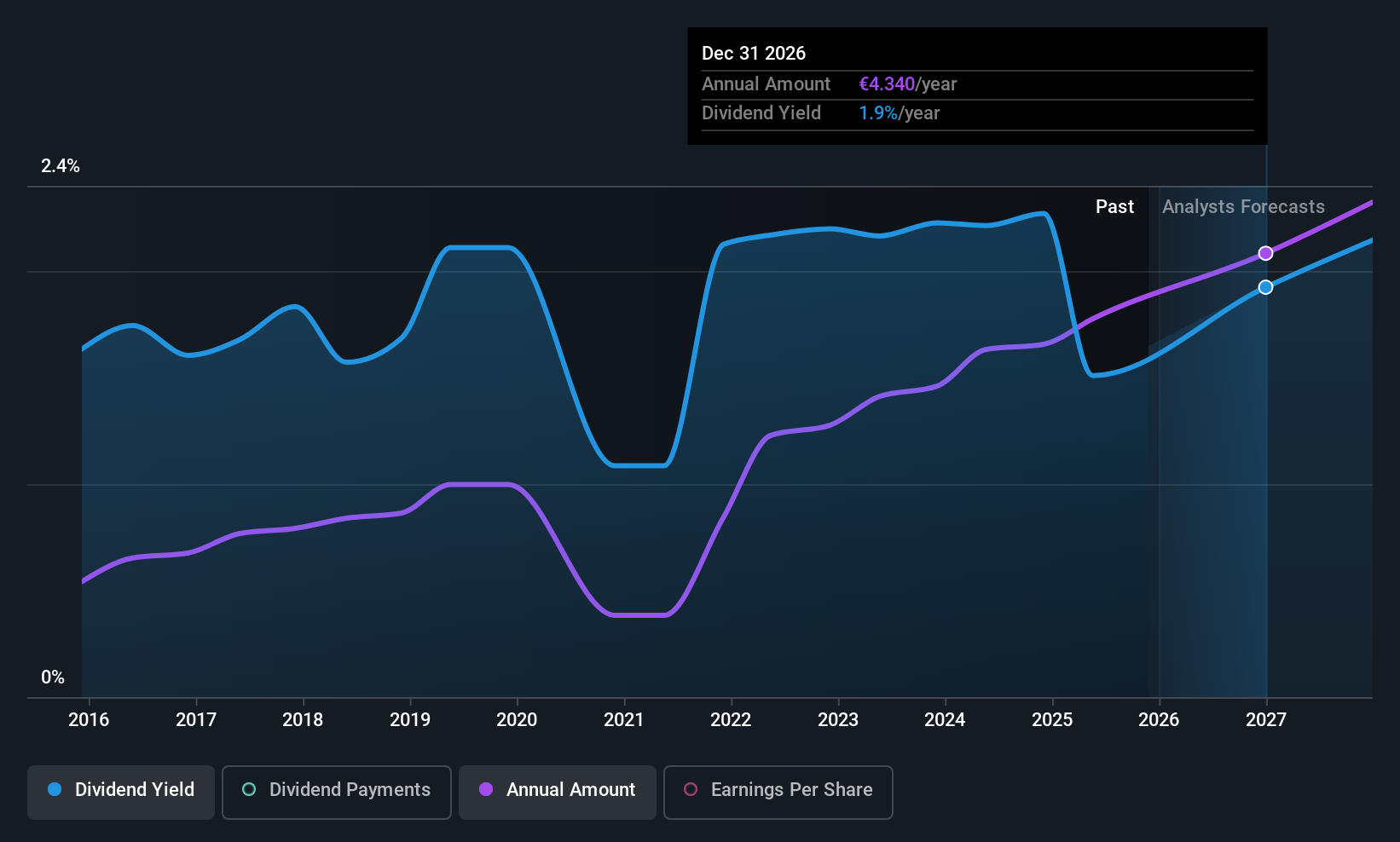The width and height of the screenshot is (1400, 842).
Task: Click the 2.4% y-axis label
Action: tap(61, 165)
